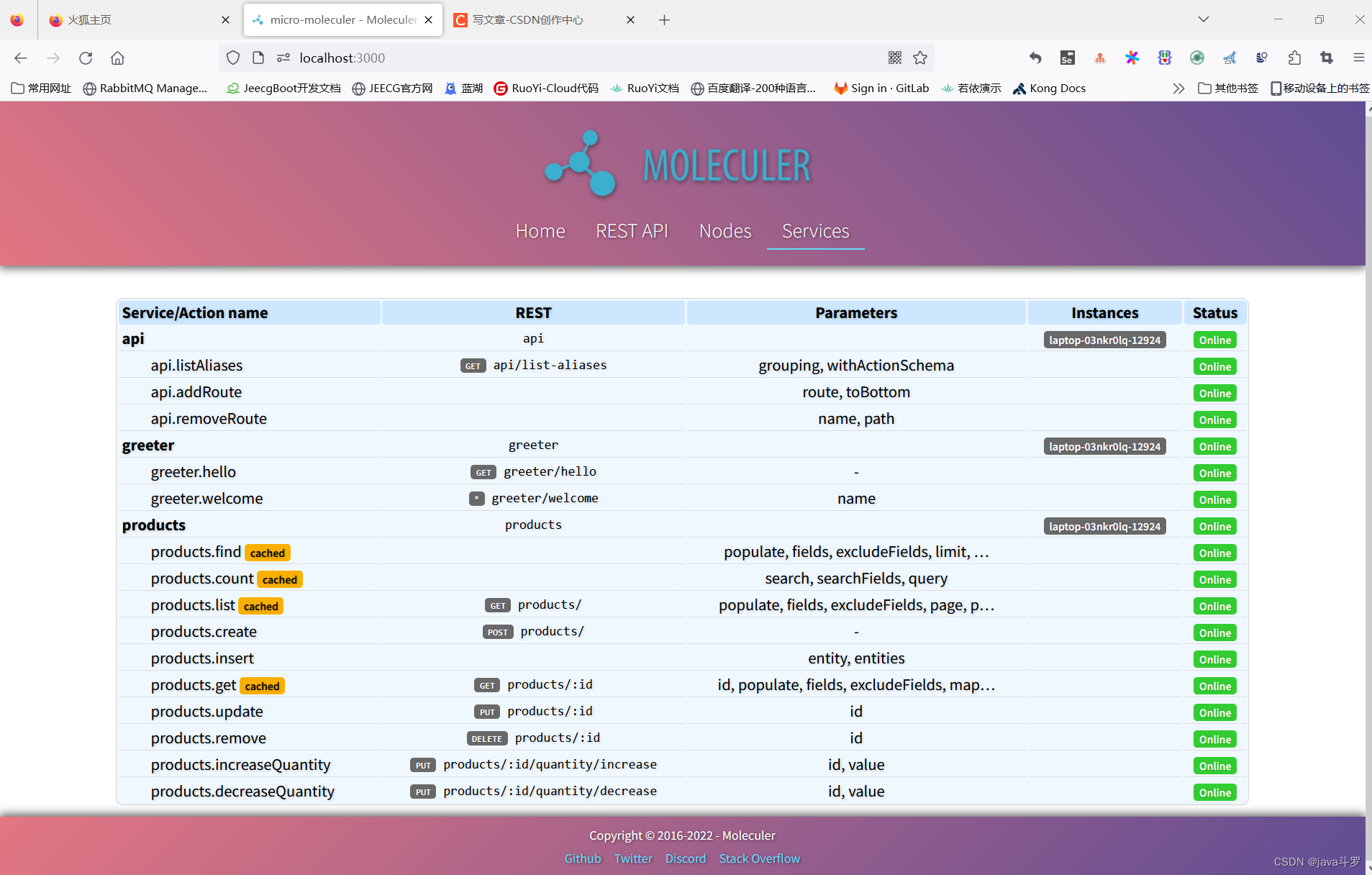Open the JEECG官方网 bookmark
The width and height of the screenshot is (1372, 875).
[x=393, y=89]
